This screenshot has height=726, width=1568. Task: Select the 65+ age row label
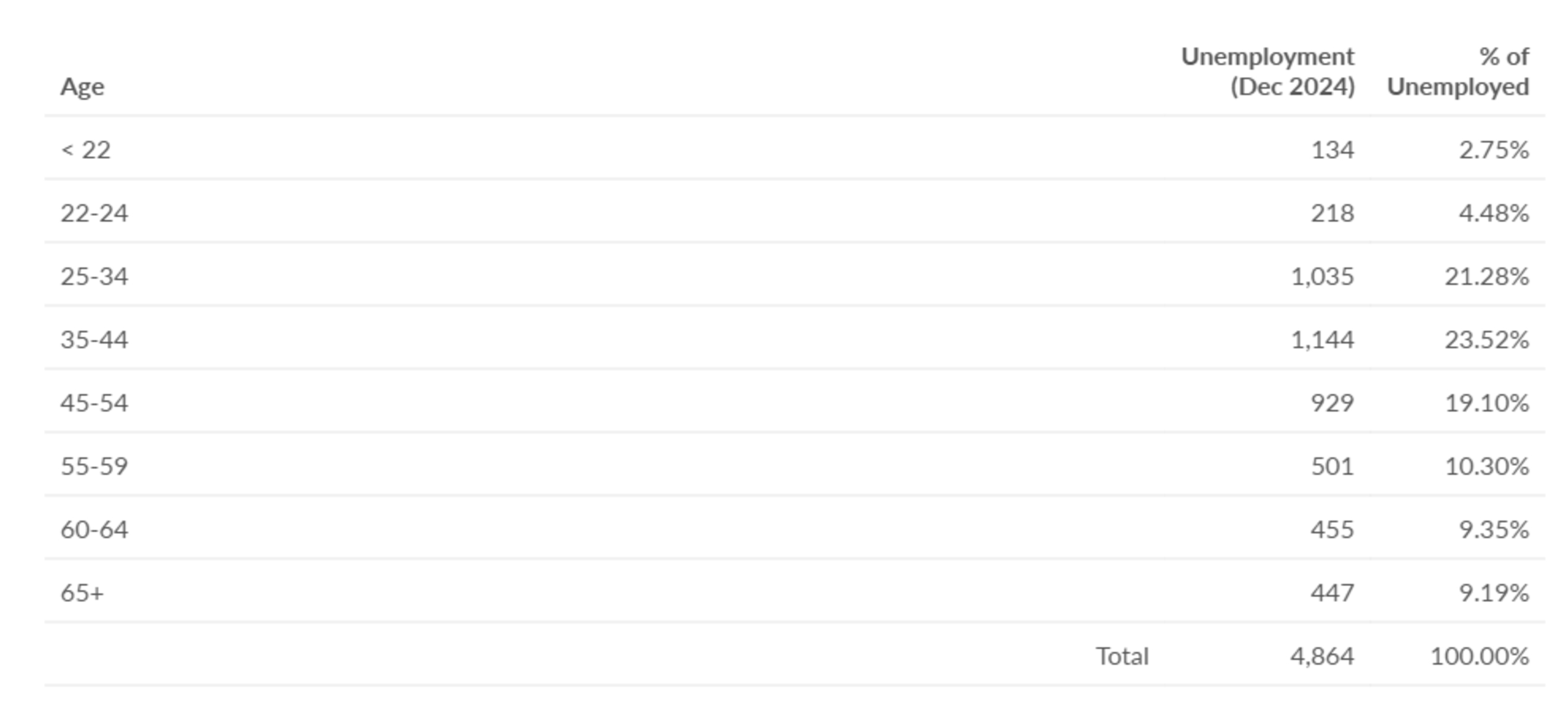(x=82, y=593)
